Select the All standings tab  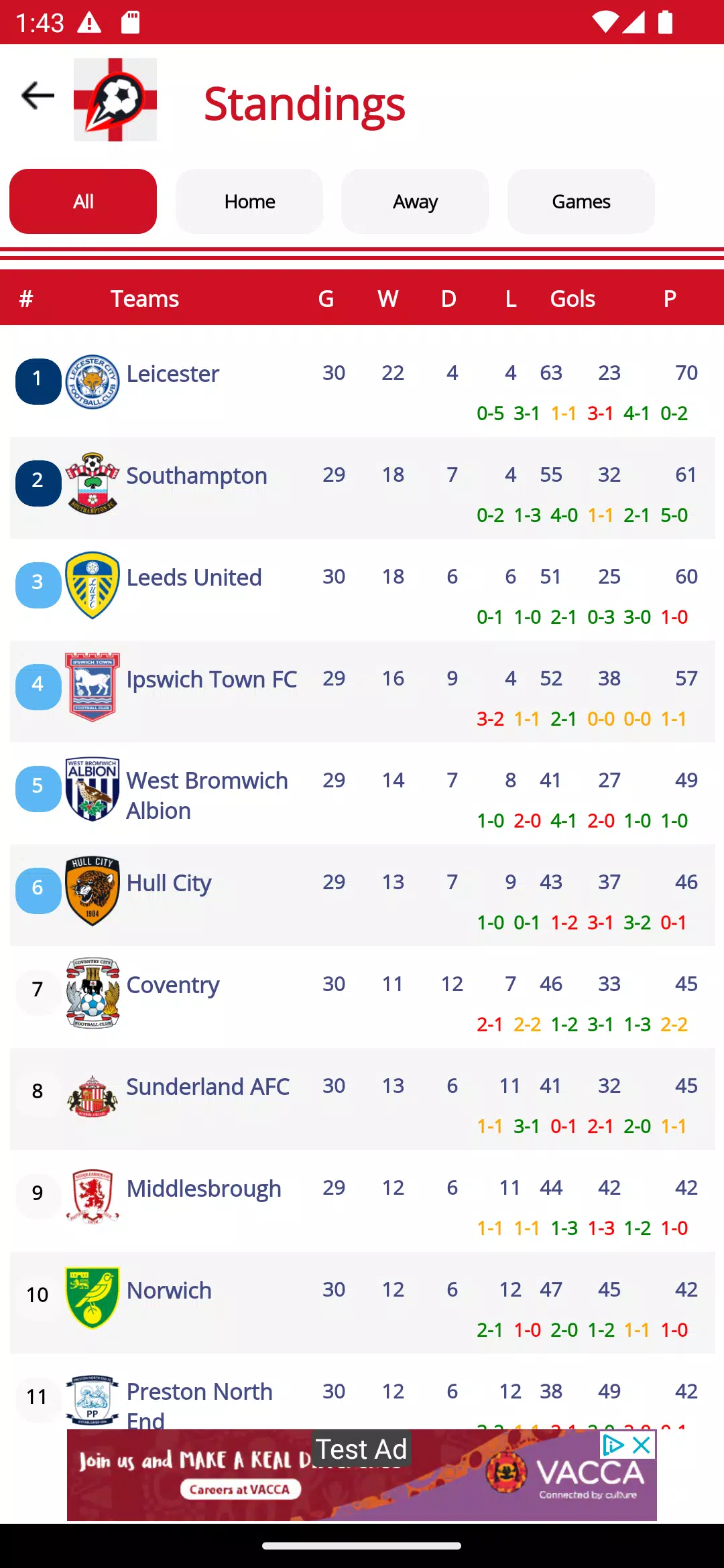pos(83,202)
